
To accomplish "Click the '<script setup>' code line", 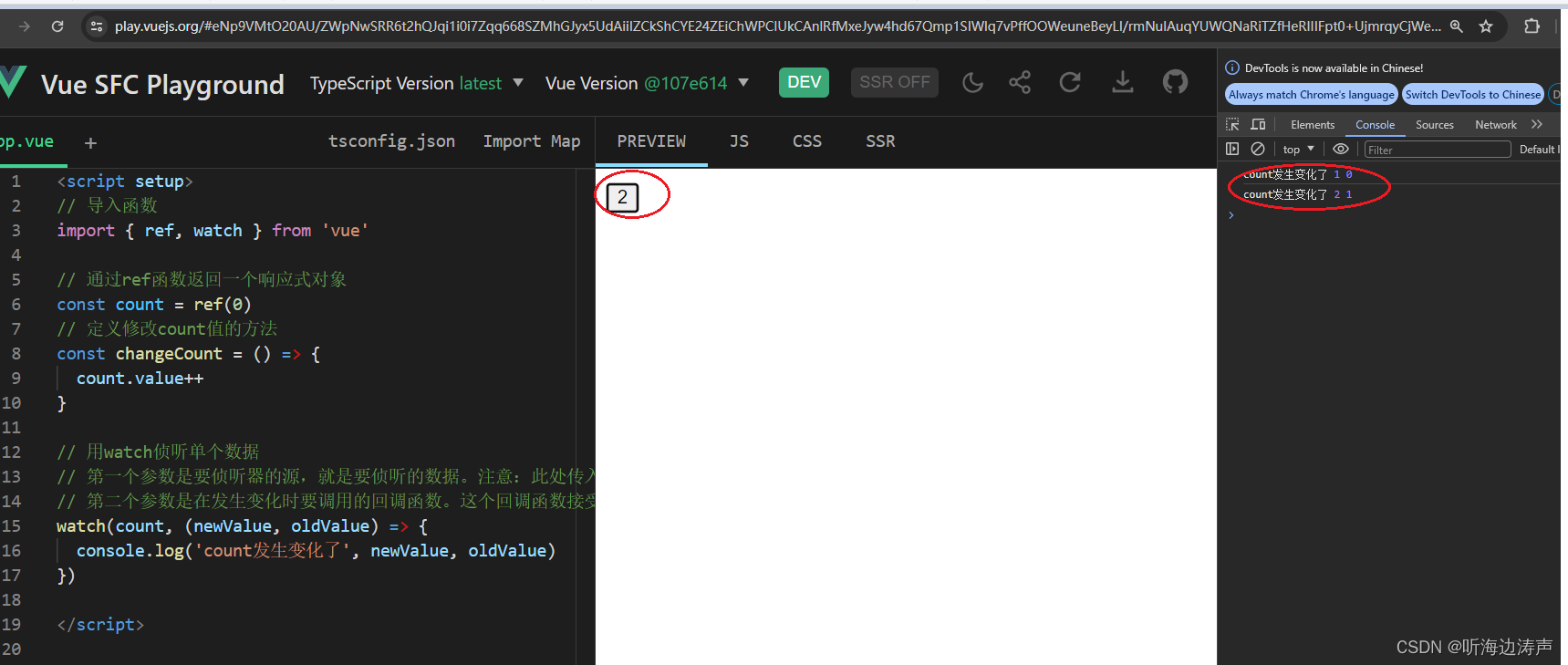I will coord(125,182).
